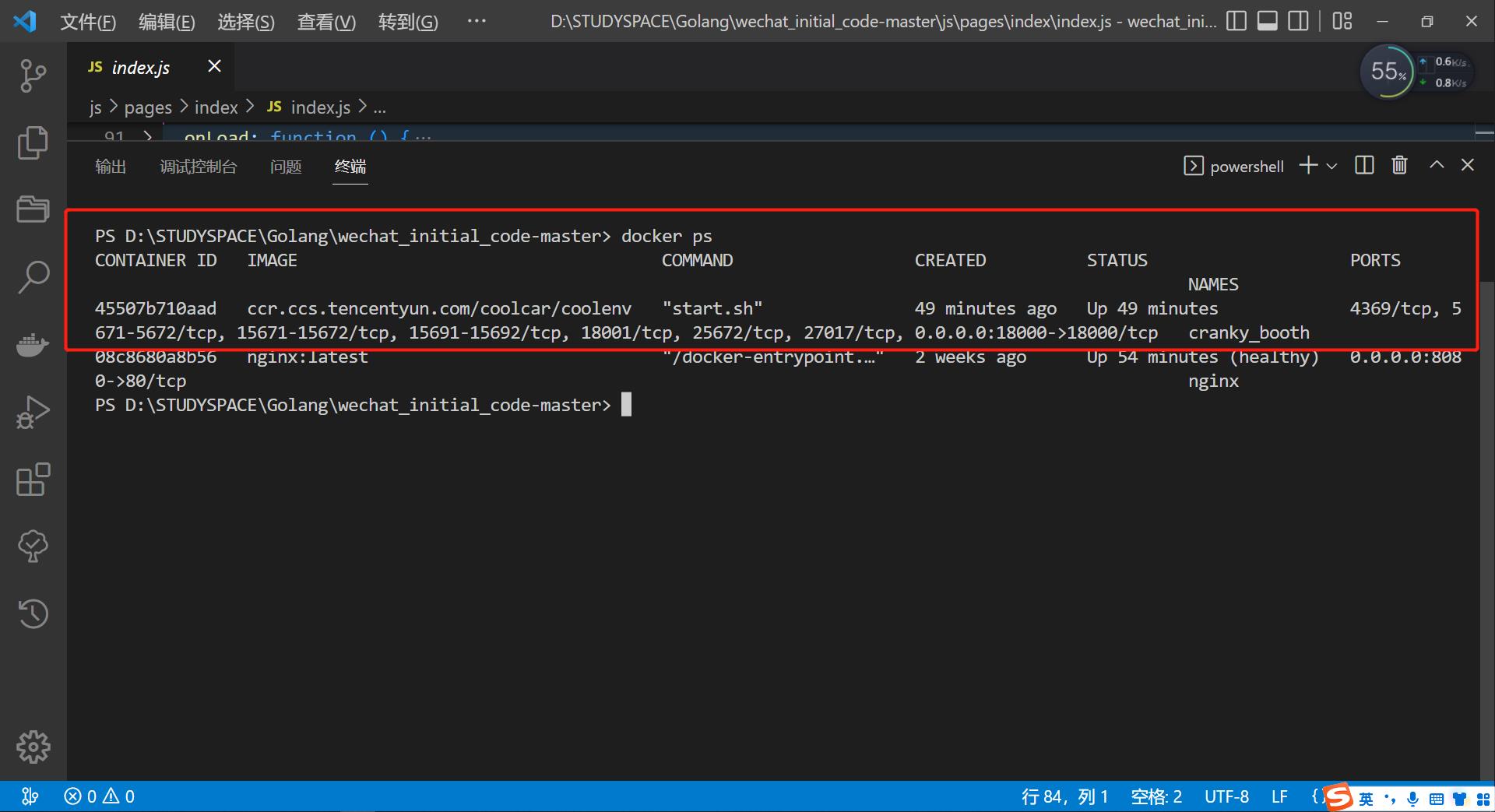Show more menus via the ellipsis
The height and width of the screenshot is (812, 1495).
(477, 21)
